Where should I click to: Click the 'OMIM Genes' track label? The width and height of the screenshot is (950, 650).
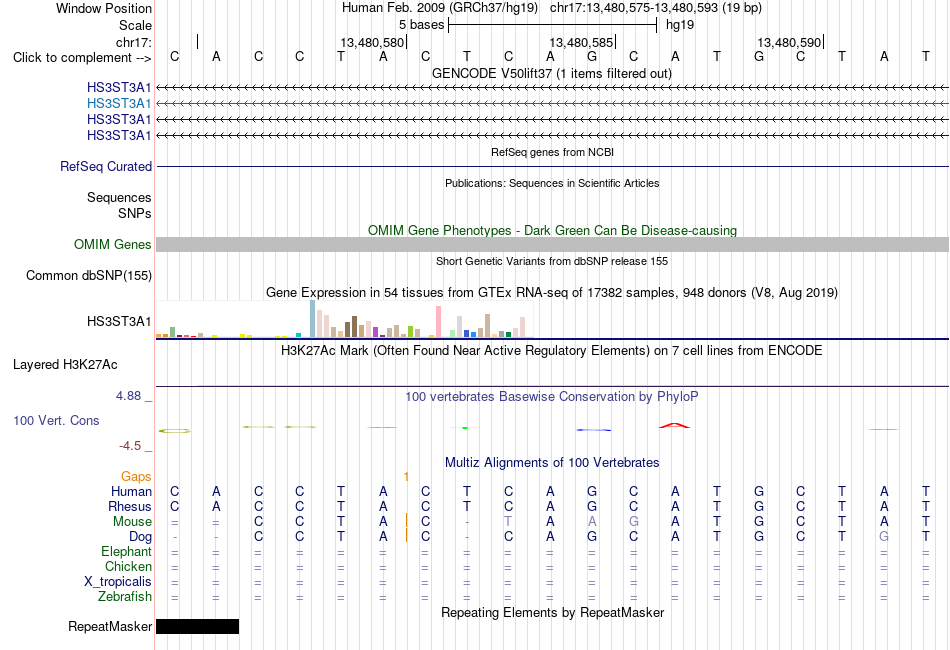click(113, 245)
